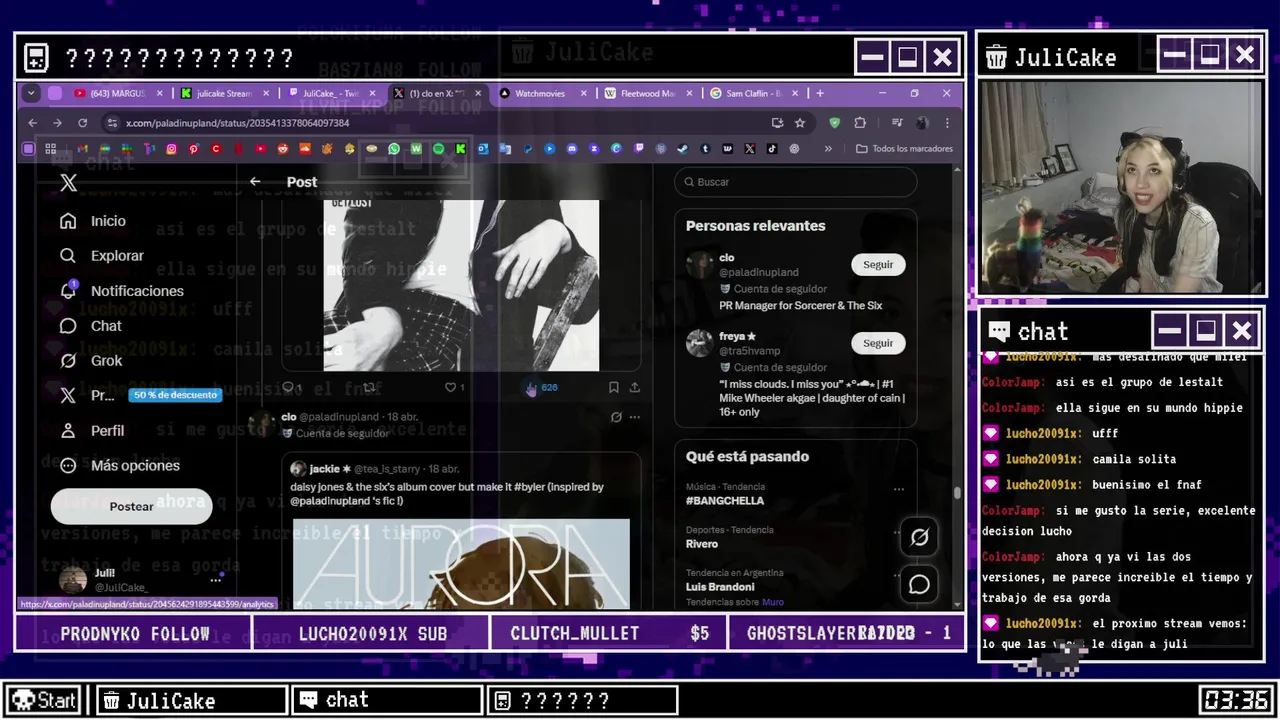Switch to the MARGUS YouTube tab
Image resolution: width=1280 pixels, height=720 pixels.
tap(112, 93)
